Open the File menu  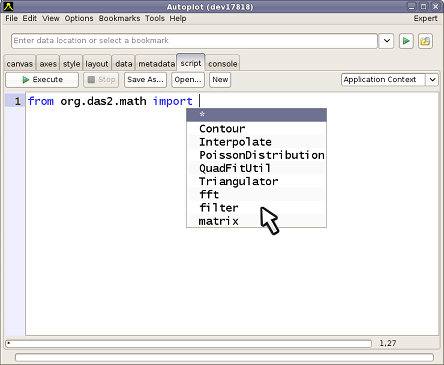(11, 18)
